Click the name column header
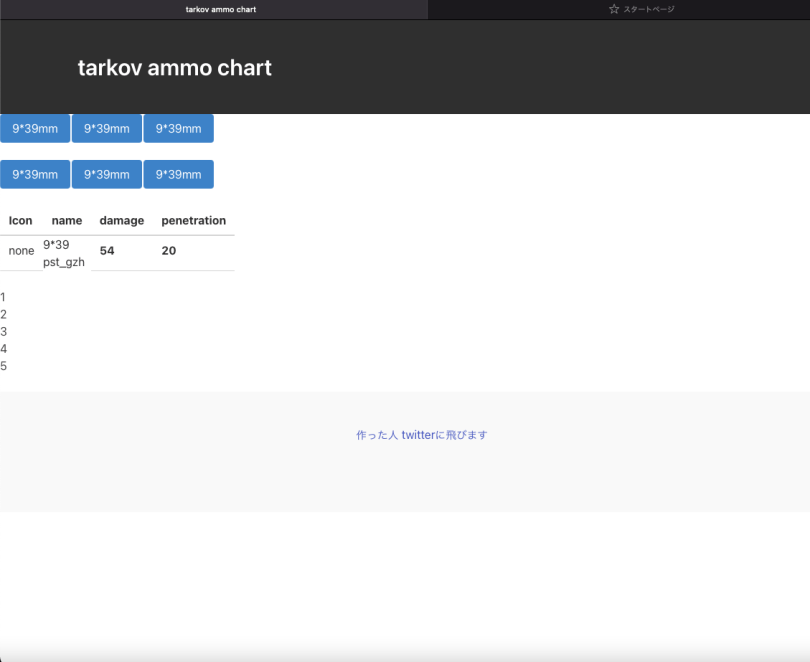Viewport: 810px width, 662px height. [67, 220]
